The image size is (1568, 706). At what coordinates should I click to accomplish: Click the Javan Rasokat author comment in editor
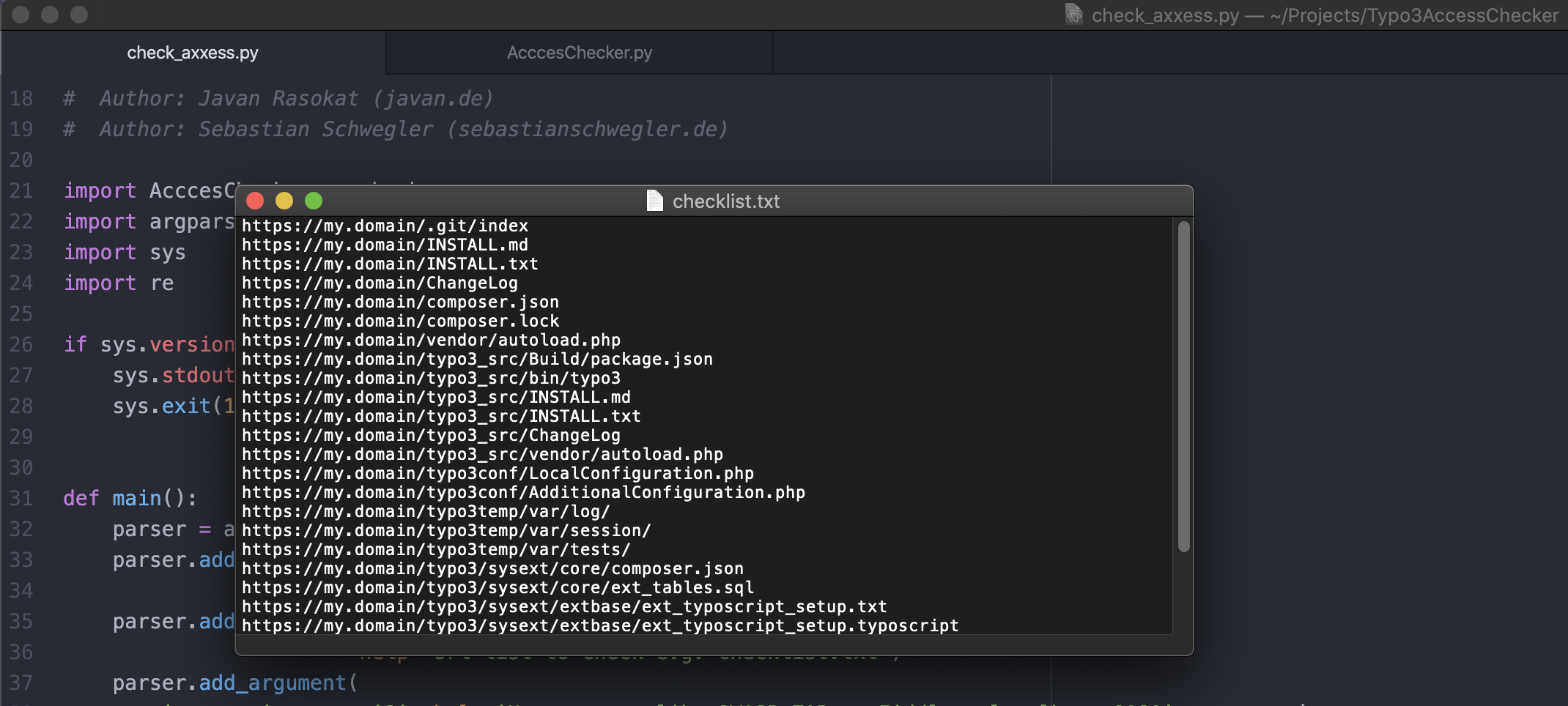pos(278,98)
